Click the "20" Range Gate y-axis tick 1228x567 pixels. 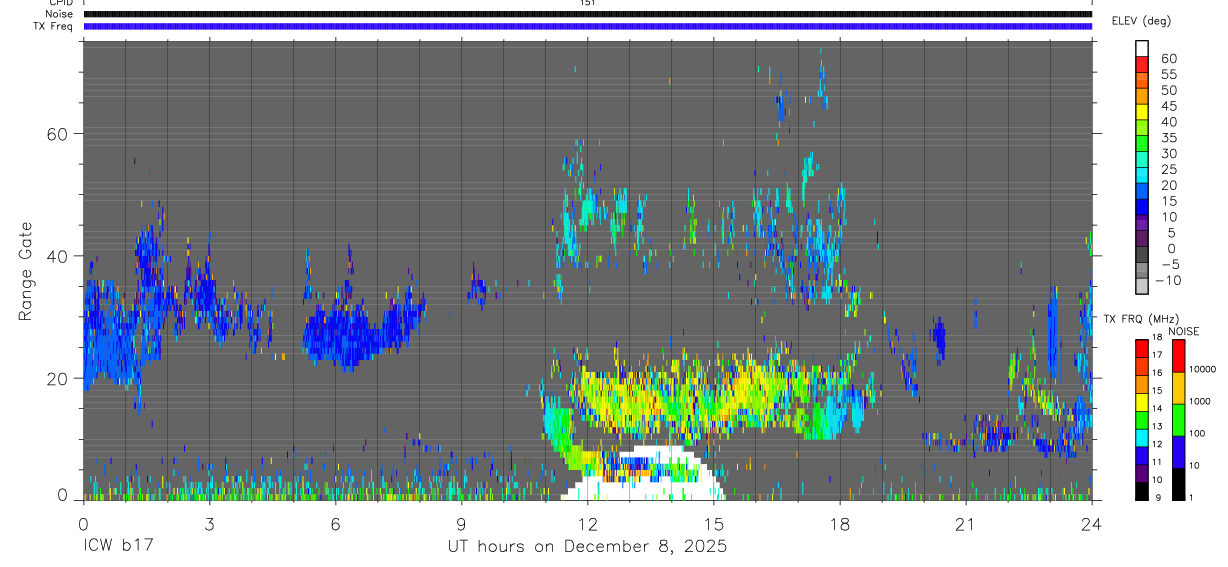59,378
